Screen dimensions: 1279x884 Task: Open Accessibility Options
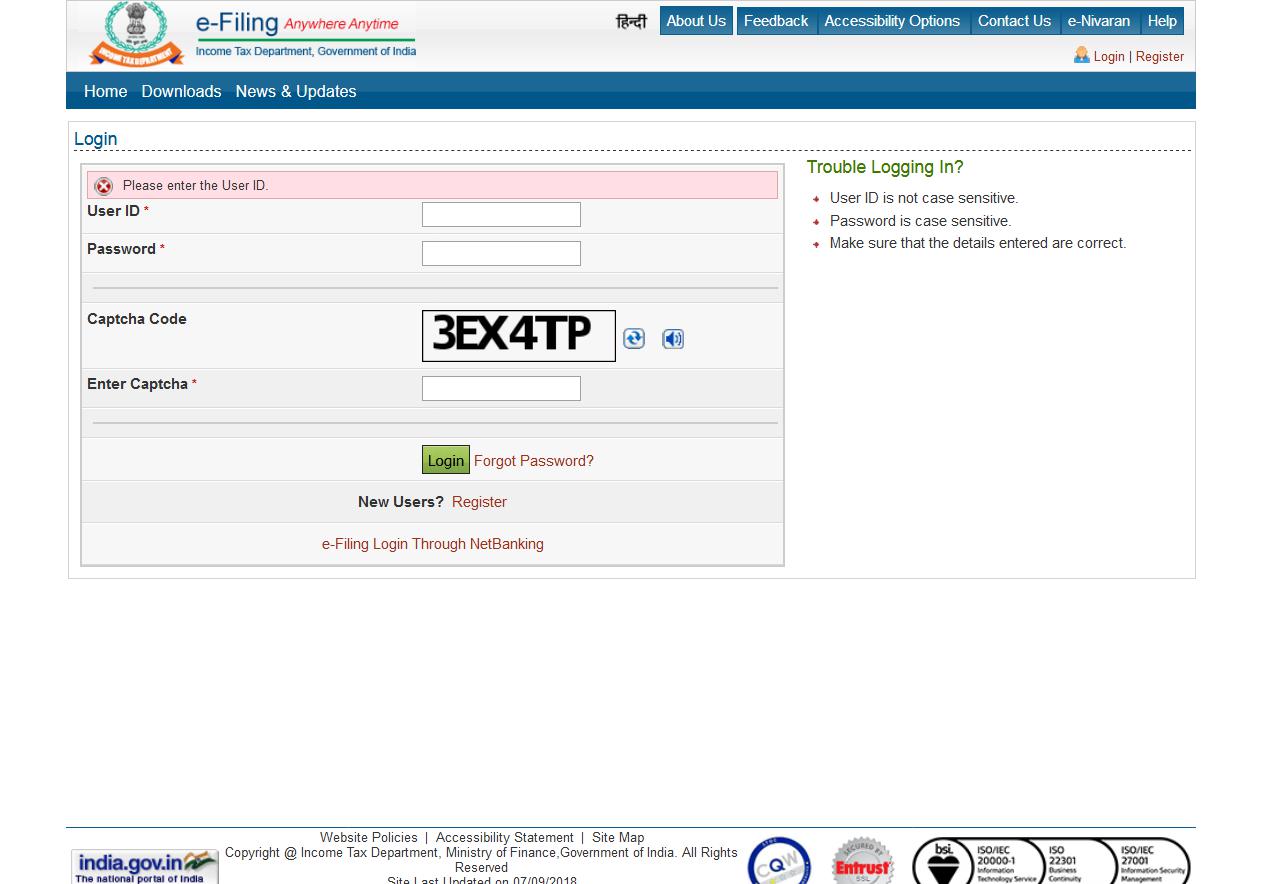pyautogui.click(x=892, y=21)
